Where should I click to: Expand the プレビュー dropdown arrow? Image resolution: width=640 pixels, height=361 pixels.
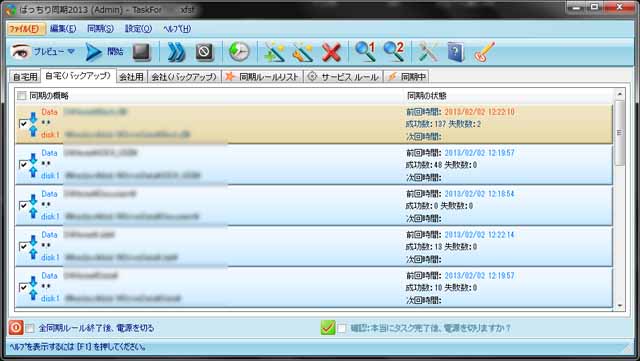click(71, 51)
